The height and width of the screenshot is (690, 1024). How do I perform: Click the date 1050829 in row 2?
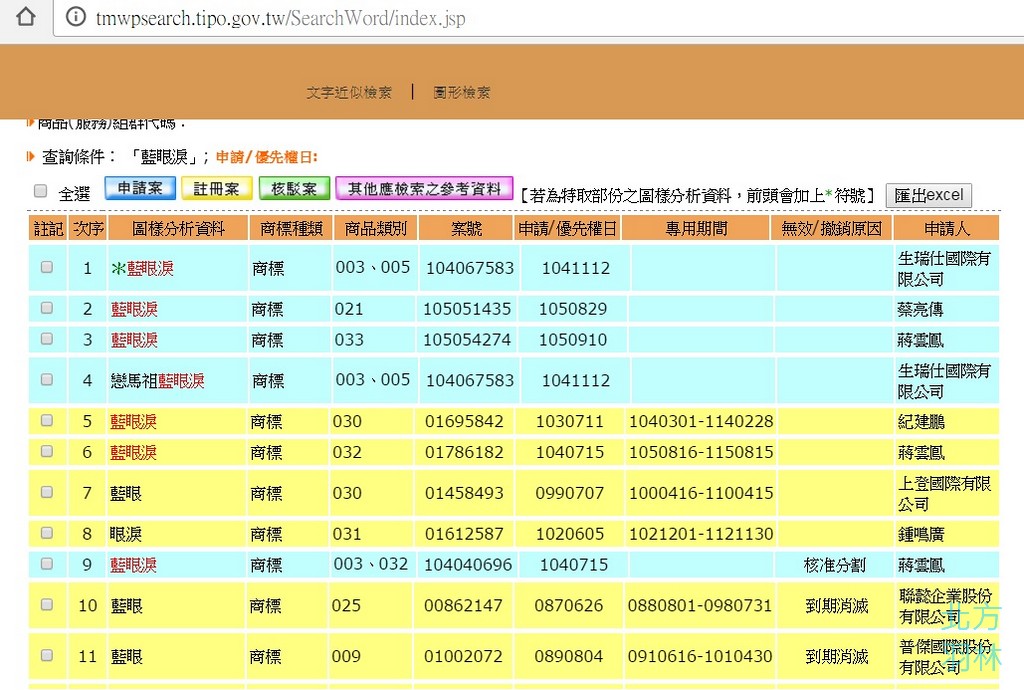573,309
